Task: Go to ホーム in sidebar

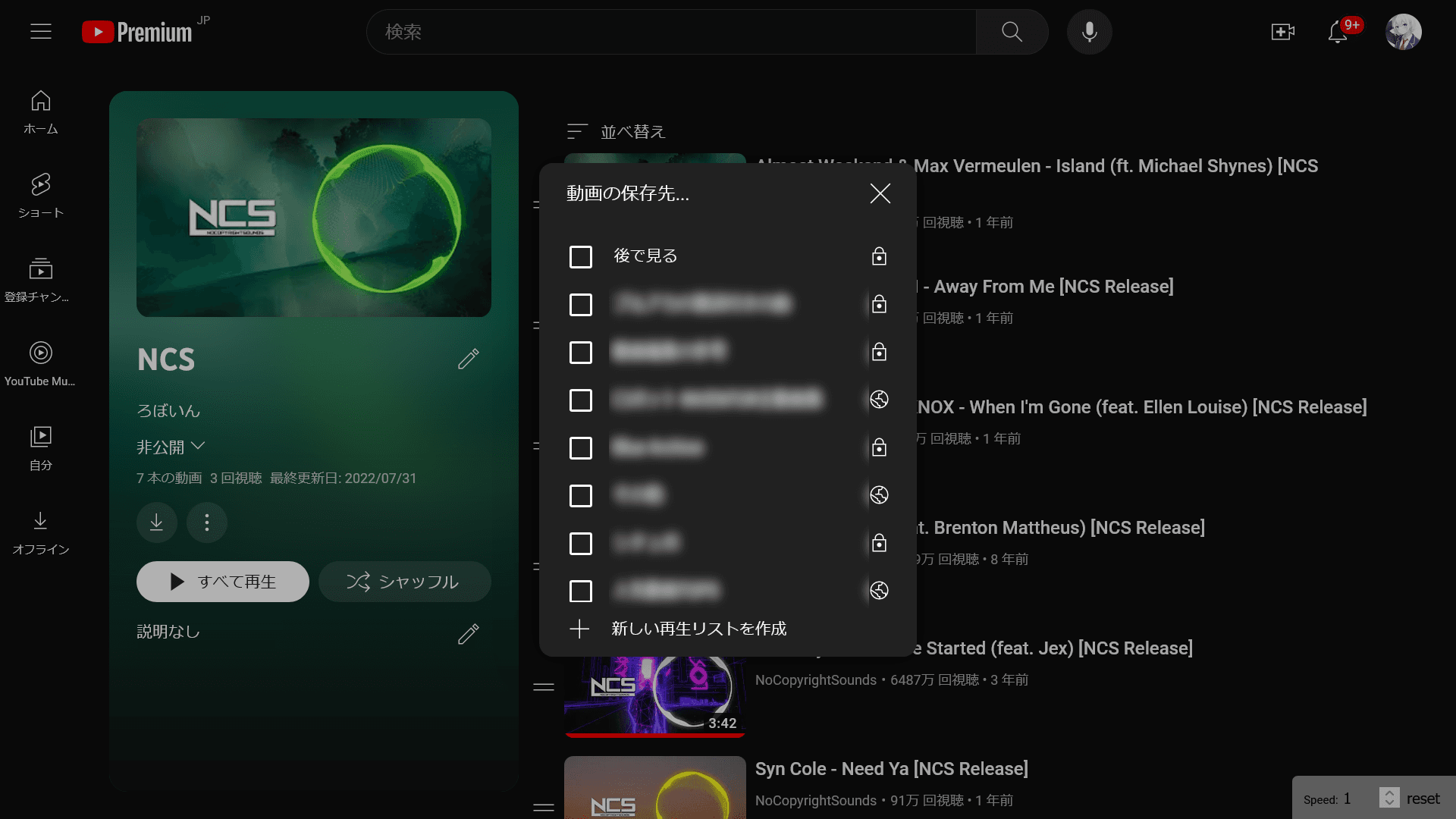Action: click(x=41, y=113)
